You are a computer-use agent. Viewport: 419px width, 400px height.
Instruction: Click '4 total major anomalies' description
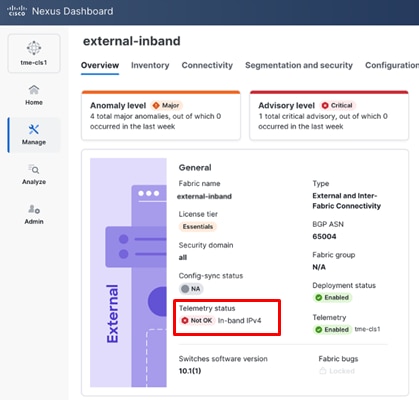(156, 121)
